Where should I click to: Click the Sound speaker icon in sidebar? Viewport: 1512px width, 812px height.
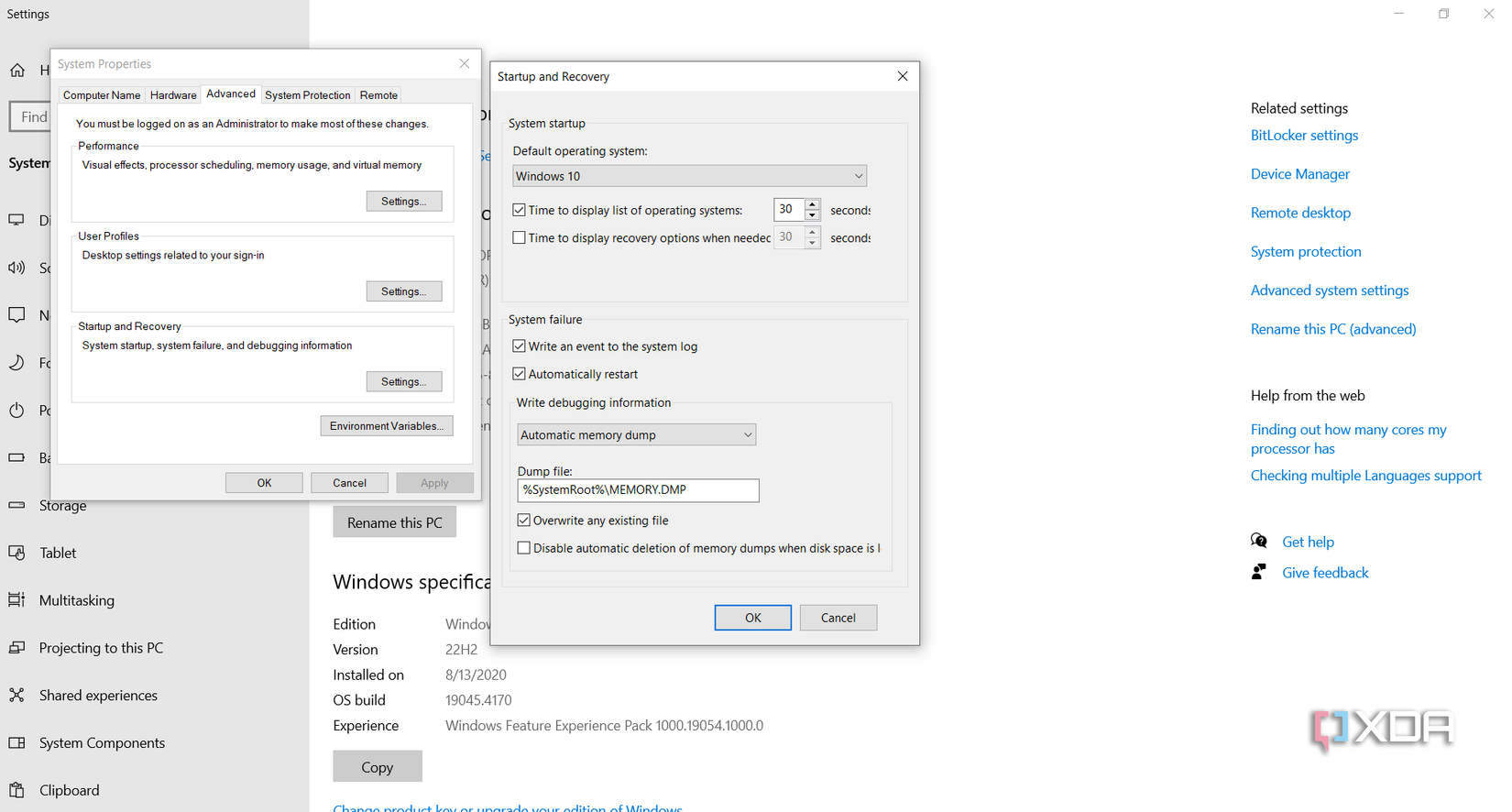16,268
